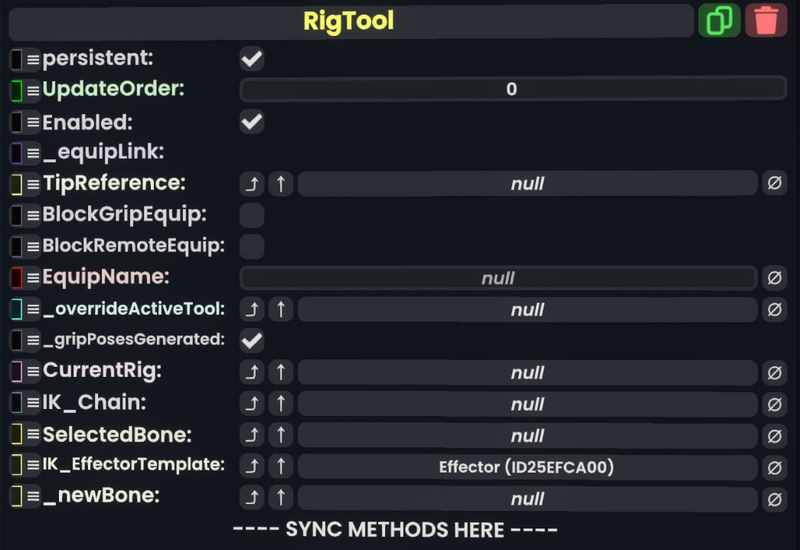Clear the TipReference with null icon
Viewport: 800px width, 550px height.
coord(774,183)
